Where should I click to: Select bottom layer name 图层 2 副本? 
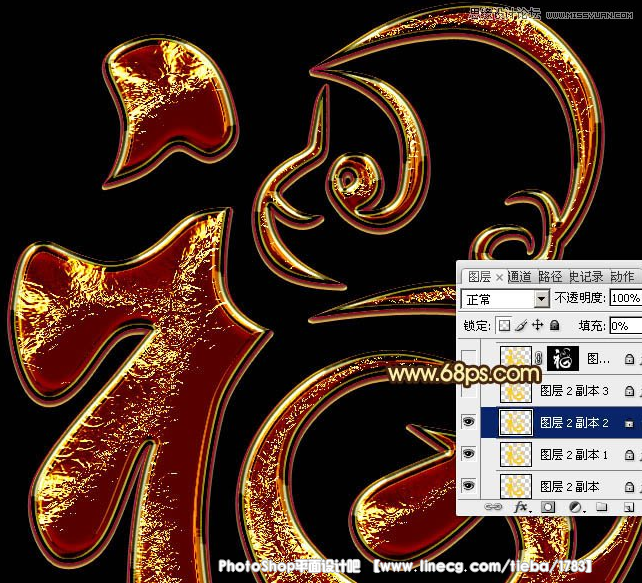tap(570, 486)
